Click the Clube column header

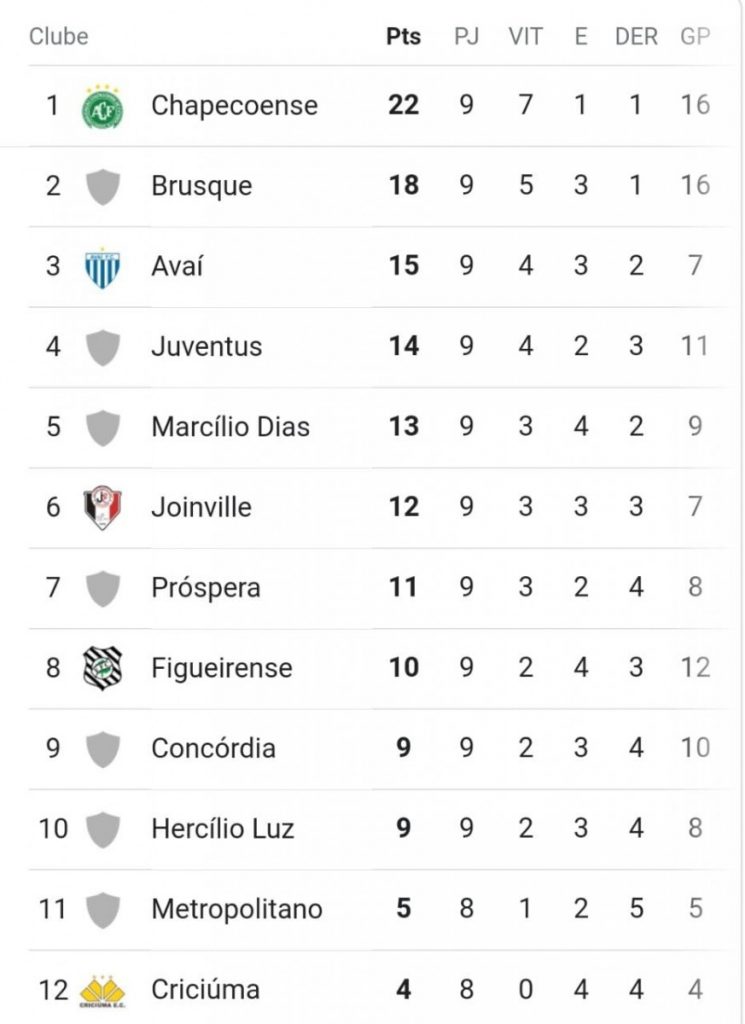(58, 37)
